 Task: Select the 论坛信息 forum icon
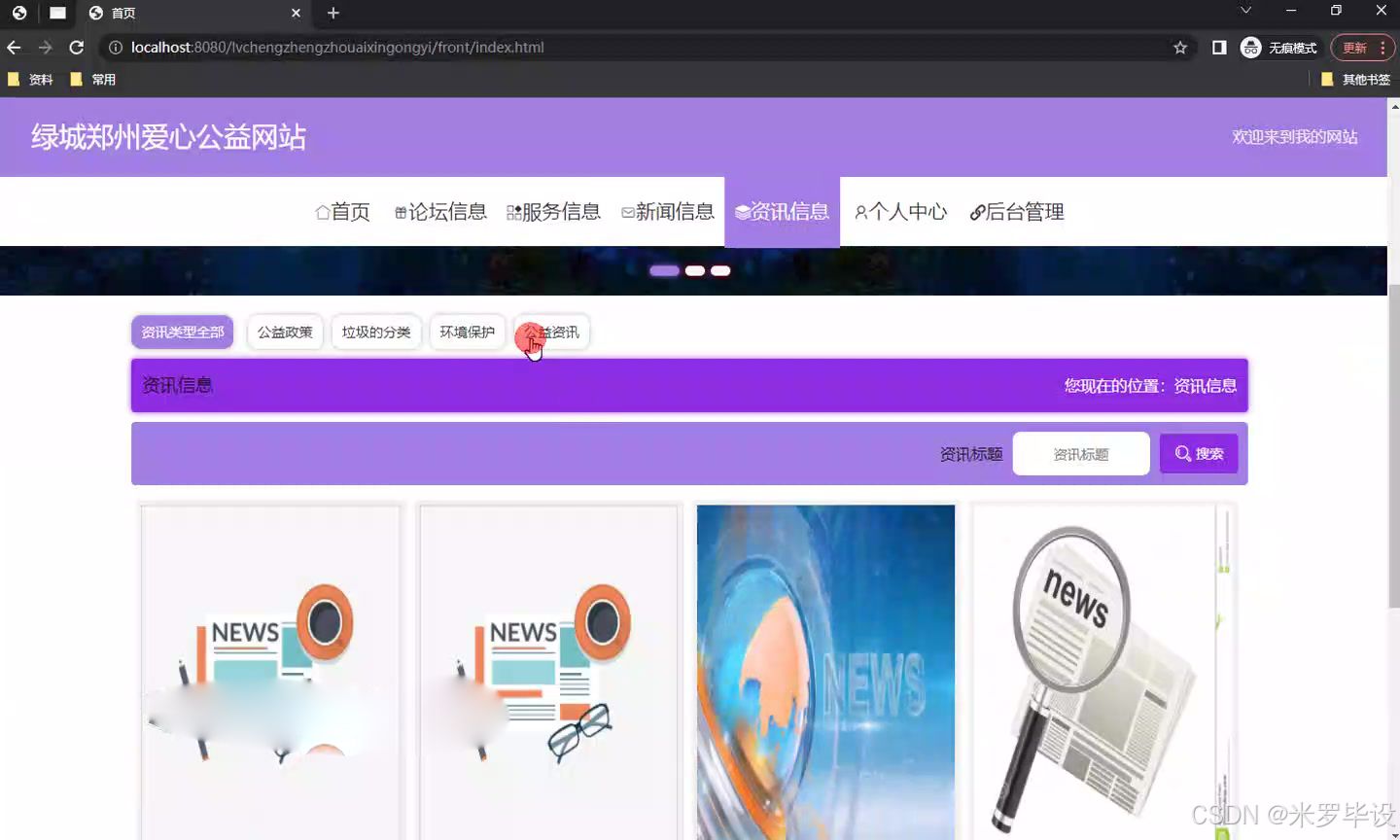click(400, 211)
